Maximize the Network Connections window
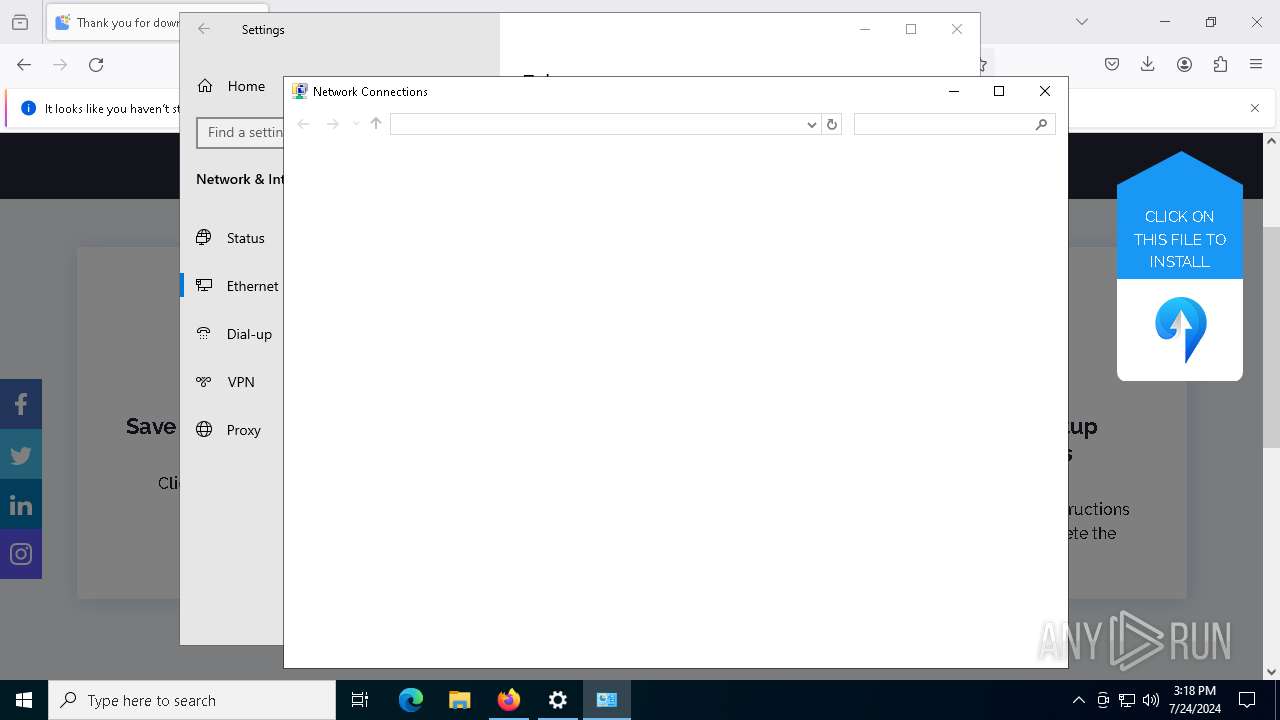This screenshot has width=1280, height=720. (x=998, y=91)
